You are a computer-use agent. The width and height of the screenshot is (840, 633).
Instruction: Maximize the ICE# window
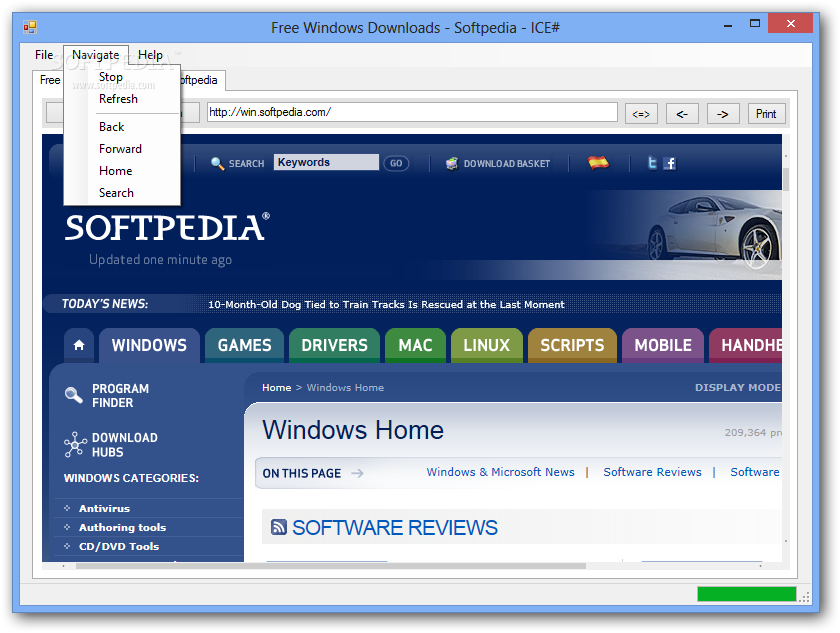coord(755,23)
